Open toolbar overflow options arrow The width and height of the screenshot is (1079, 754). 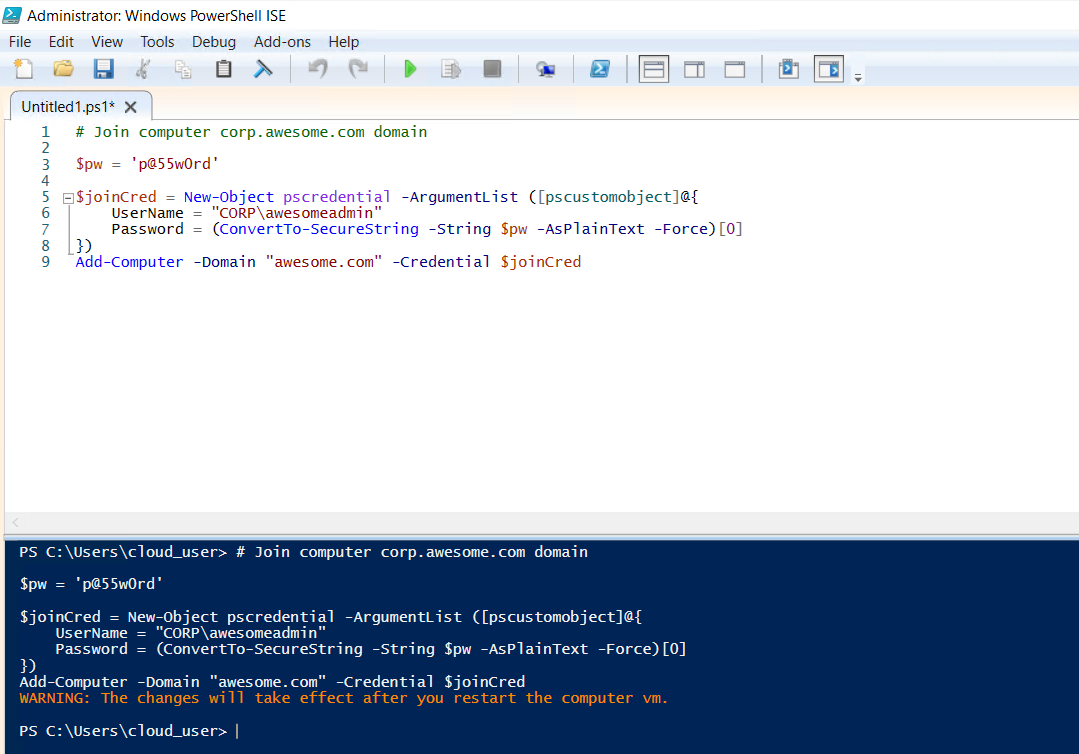(x=858, y=78)
